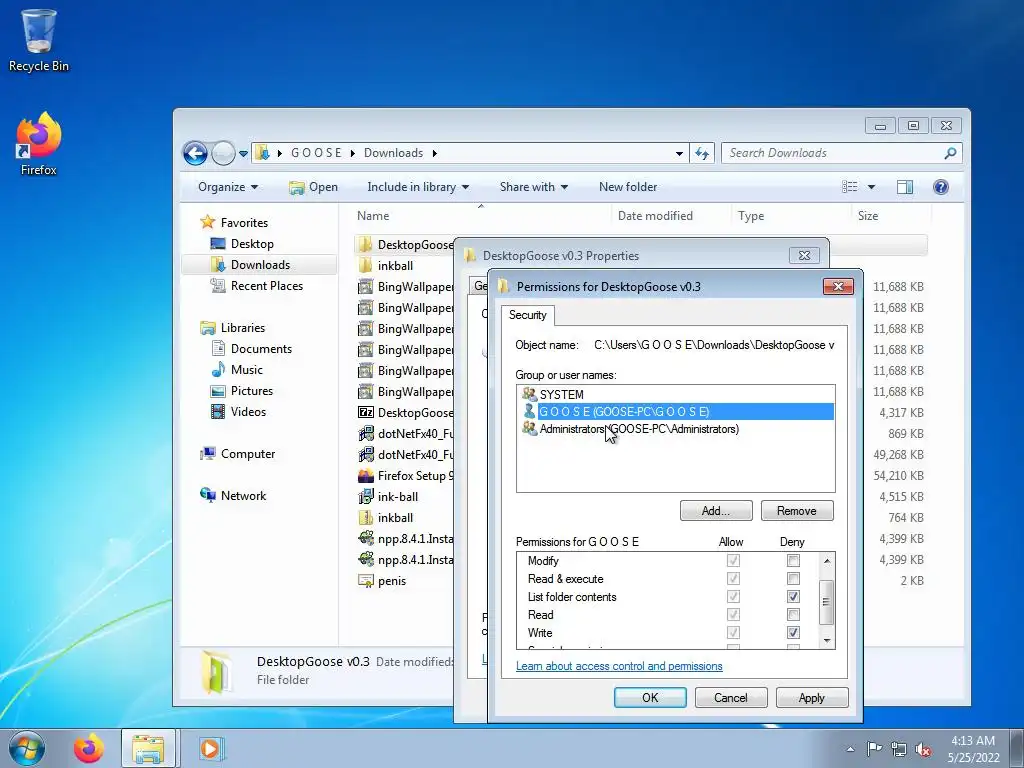Select the zipped inkball archive icon

click(366, 518)
